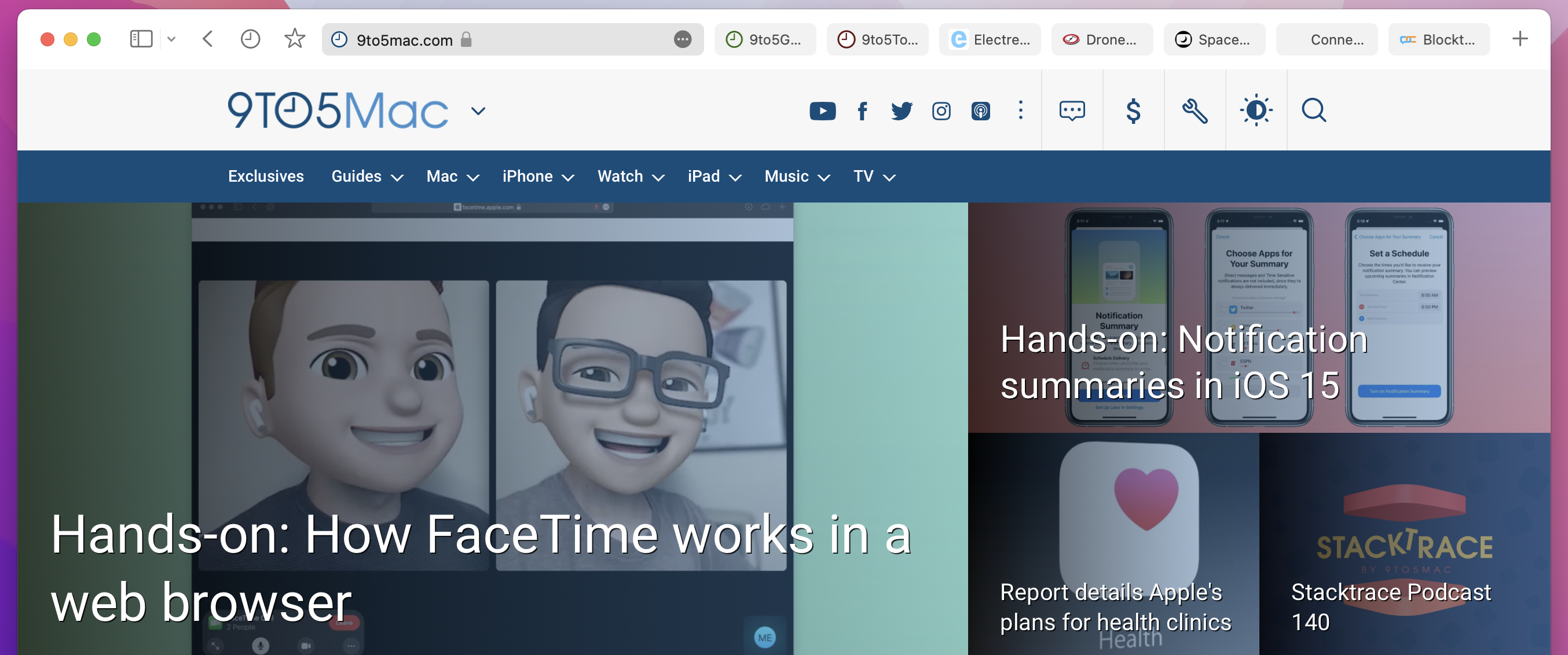1568x655 pixels.
Task: Click the Facebook icon in header
Action: coord(862,111)
